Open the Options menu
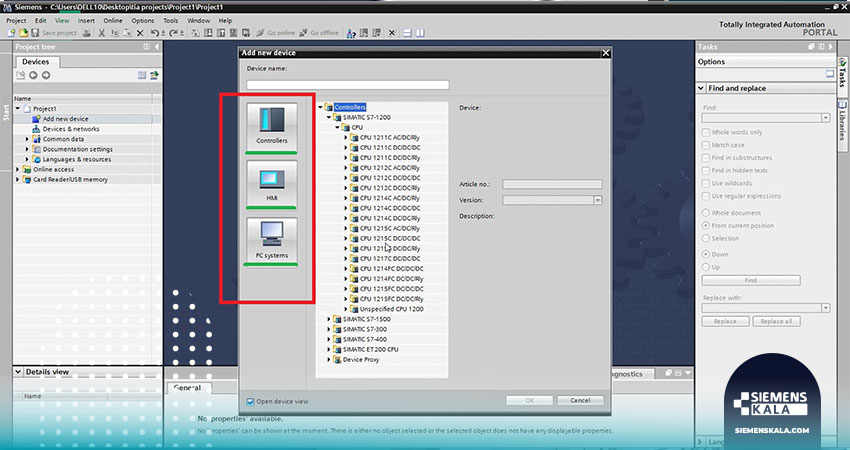Image resolution: width=850 pixels, height=450 pixels. (143, 21)
